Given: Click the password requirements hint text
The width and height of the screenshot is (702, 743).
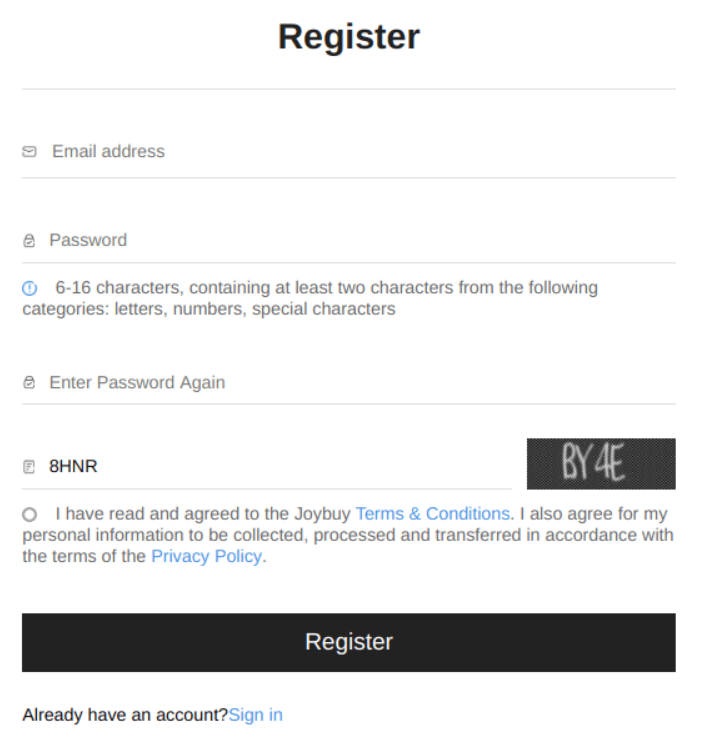Looking at the screenshot, I should point(310,298).
